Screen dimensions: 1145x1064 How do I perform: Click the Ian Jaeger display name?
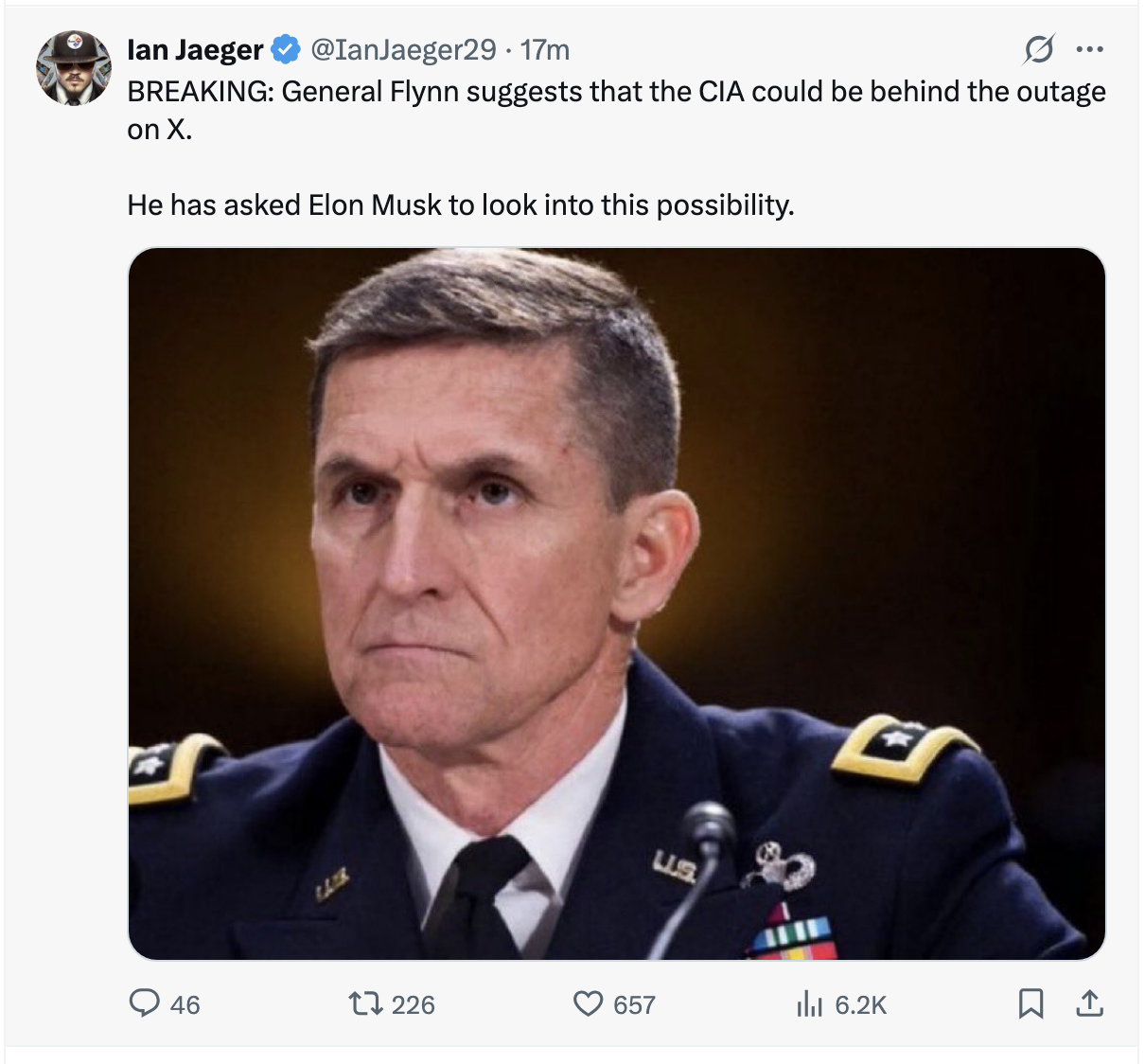pyautogui.click(x=195, y=49)
